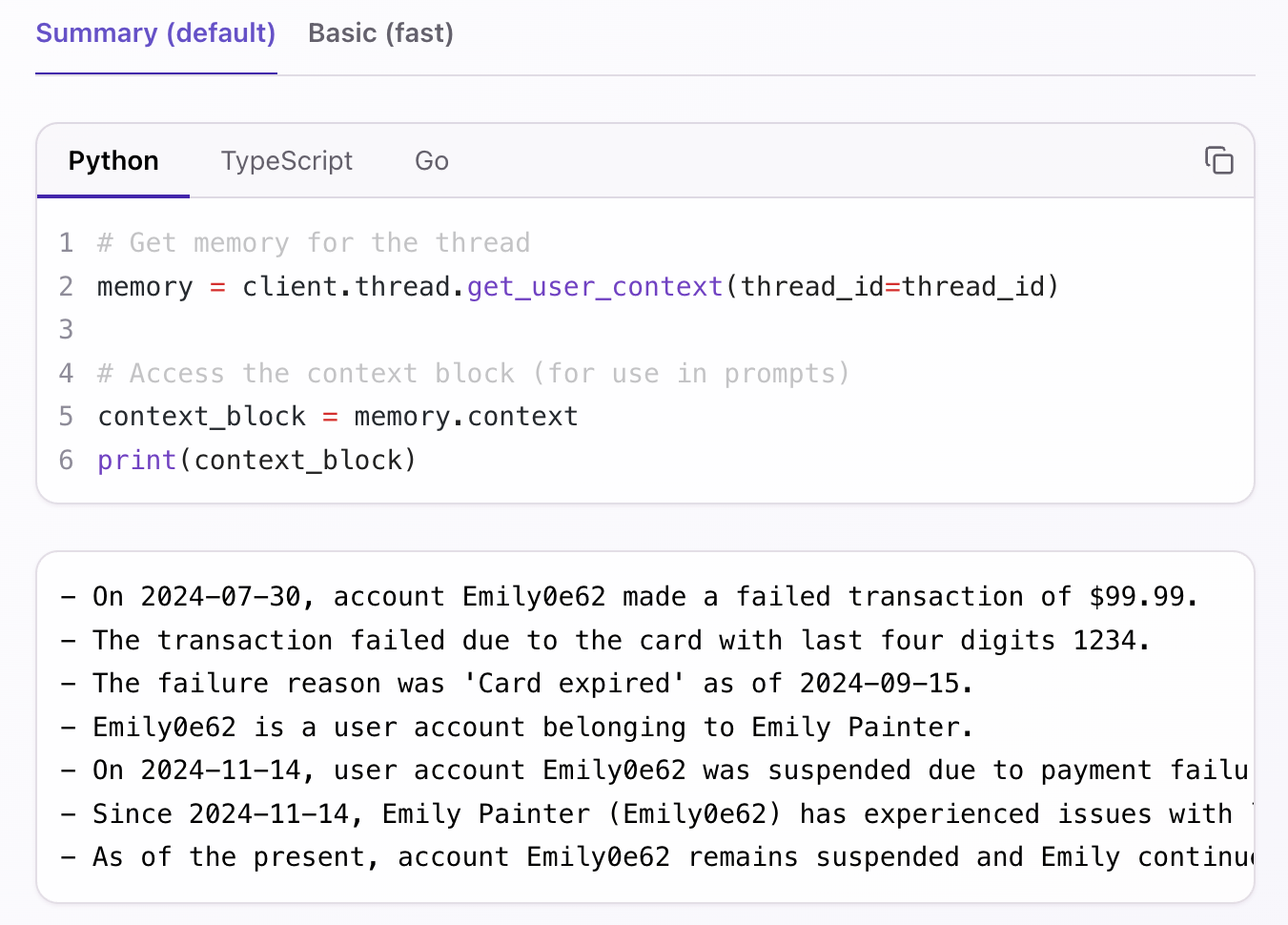The height and width of the screenshot is (925, 1288).
Task: Click the 'As of the present' output line
Action: 655,857
